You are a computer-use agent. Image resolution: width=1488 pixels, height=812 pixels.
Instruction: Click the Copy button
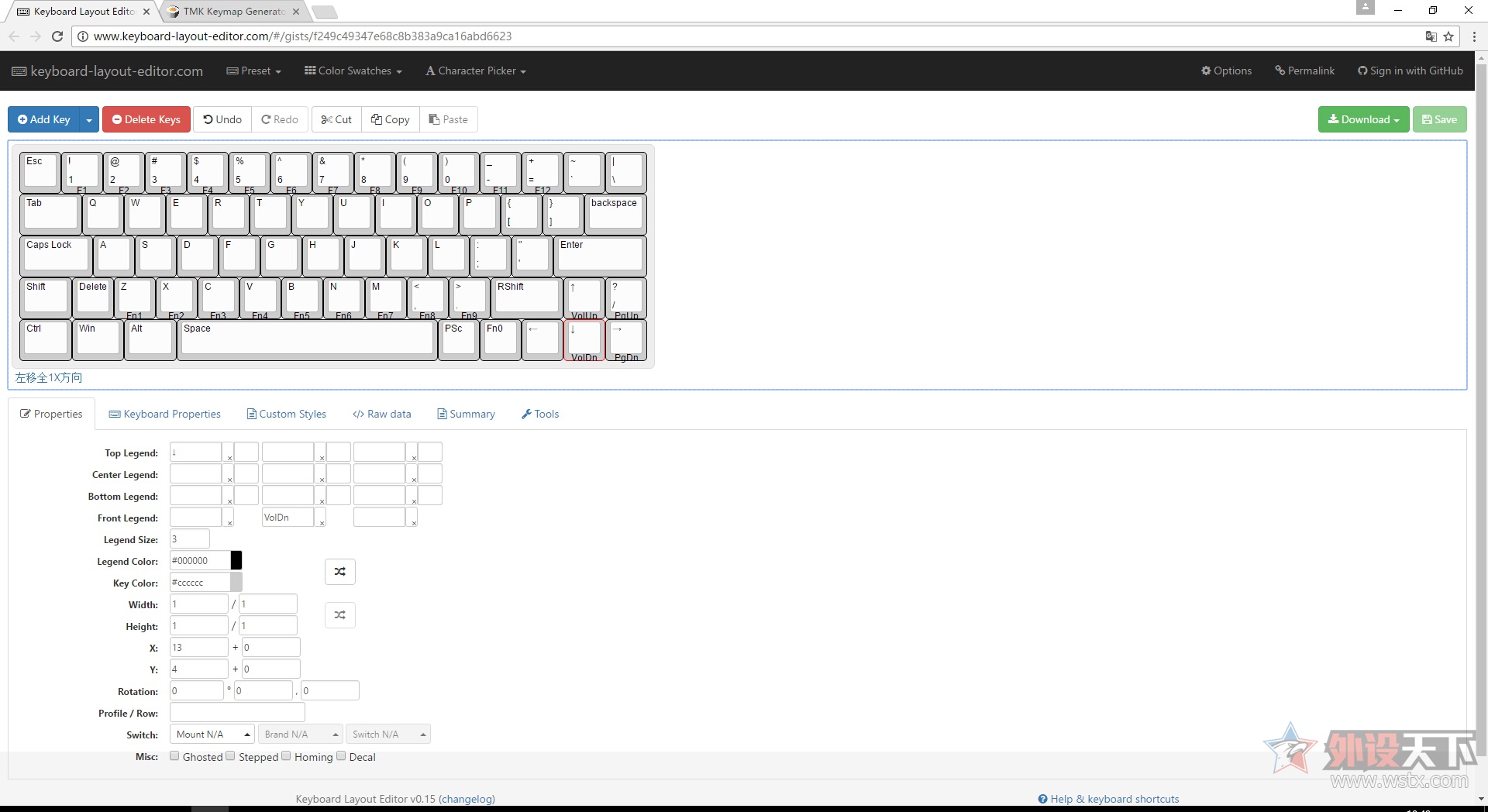(391, 119)
